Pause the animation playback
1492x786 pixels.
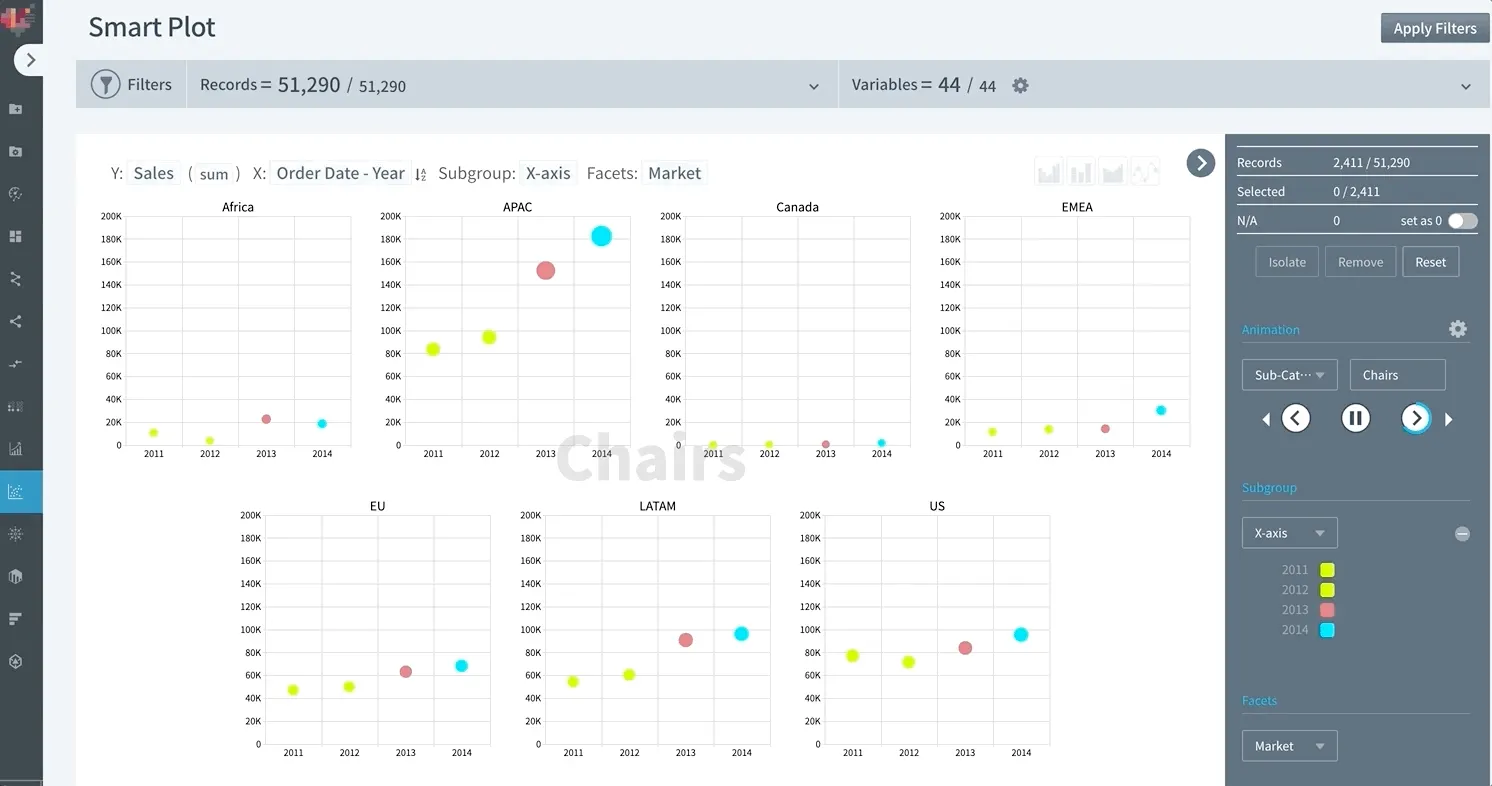click(x=1355, y=418)
